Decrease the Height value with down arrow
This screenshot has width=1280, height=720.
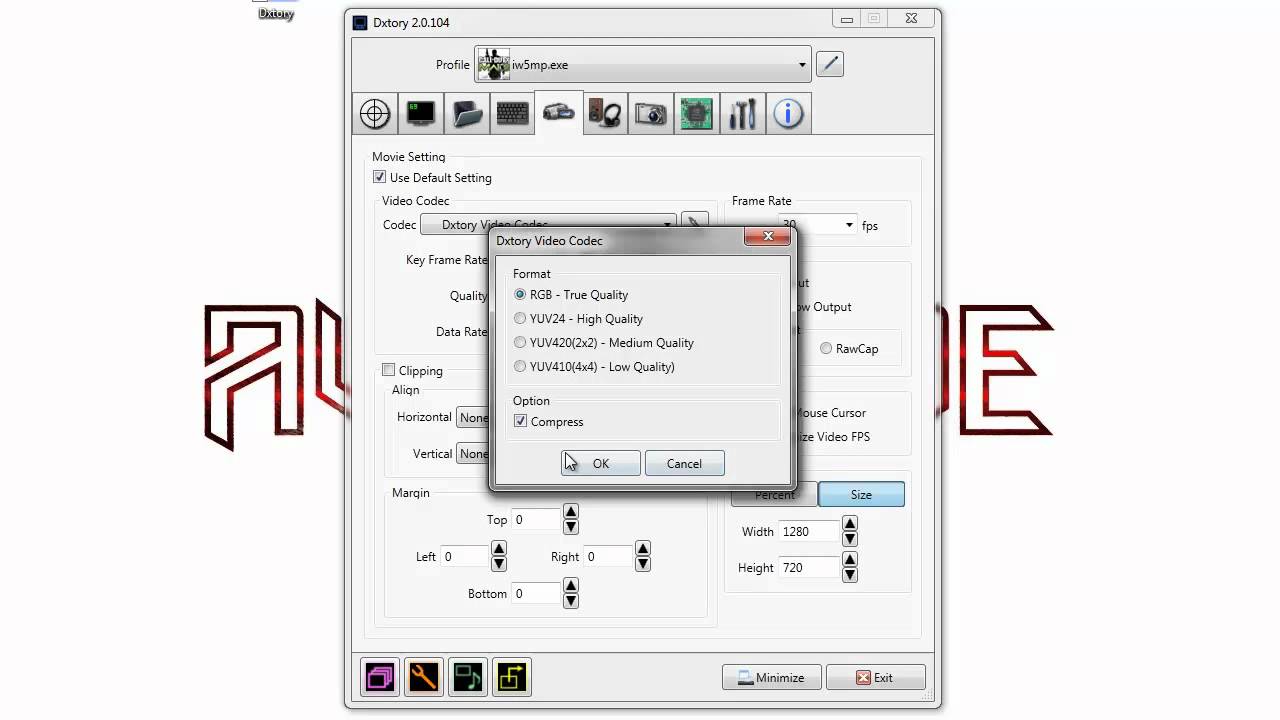[850, 576]
